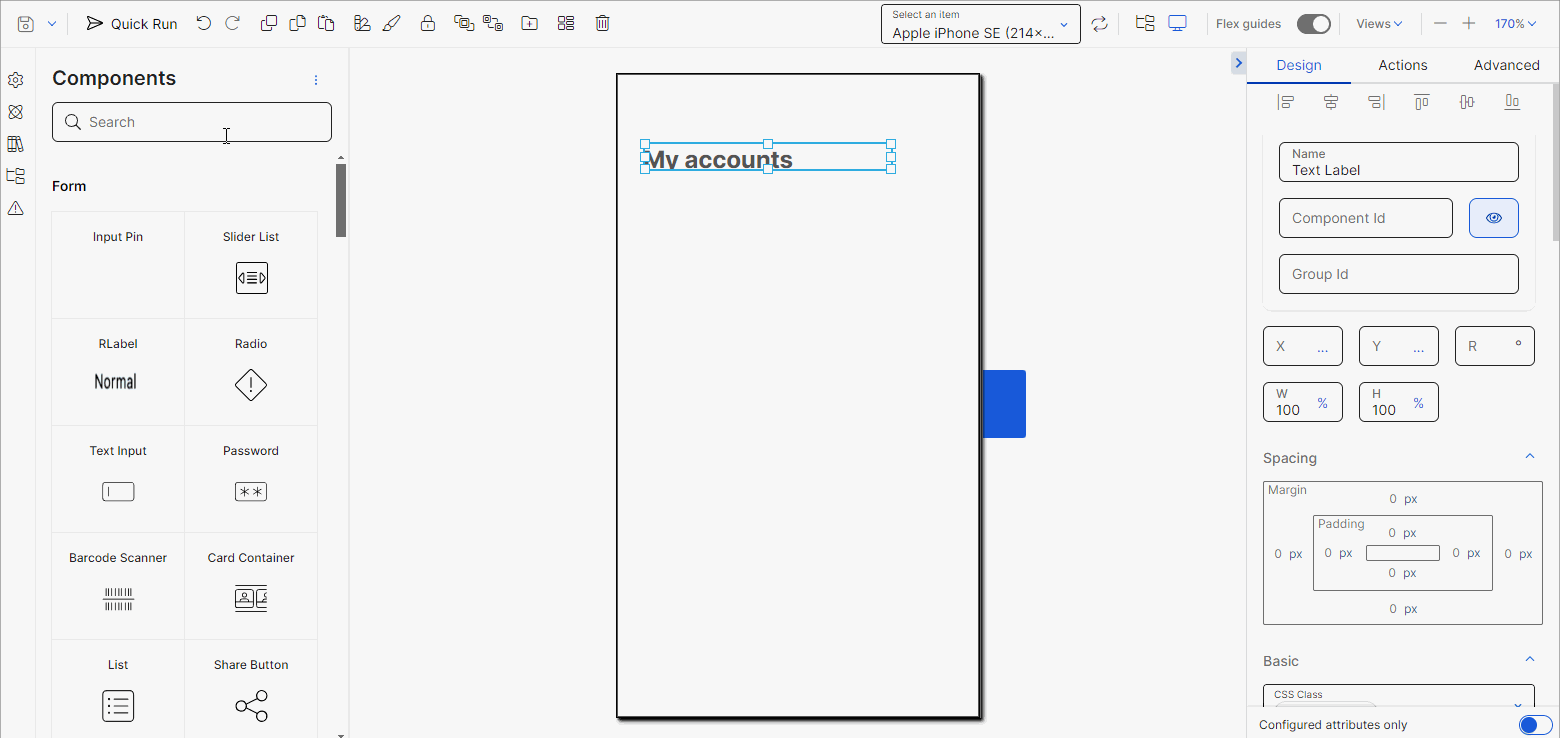Click the component Search field
Image resolution: width=1560 pixels, height=738 pixels.
click(191, 121)
